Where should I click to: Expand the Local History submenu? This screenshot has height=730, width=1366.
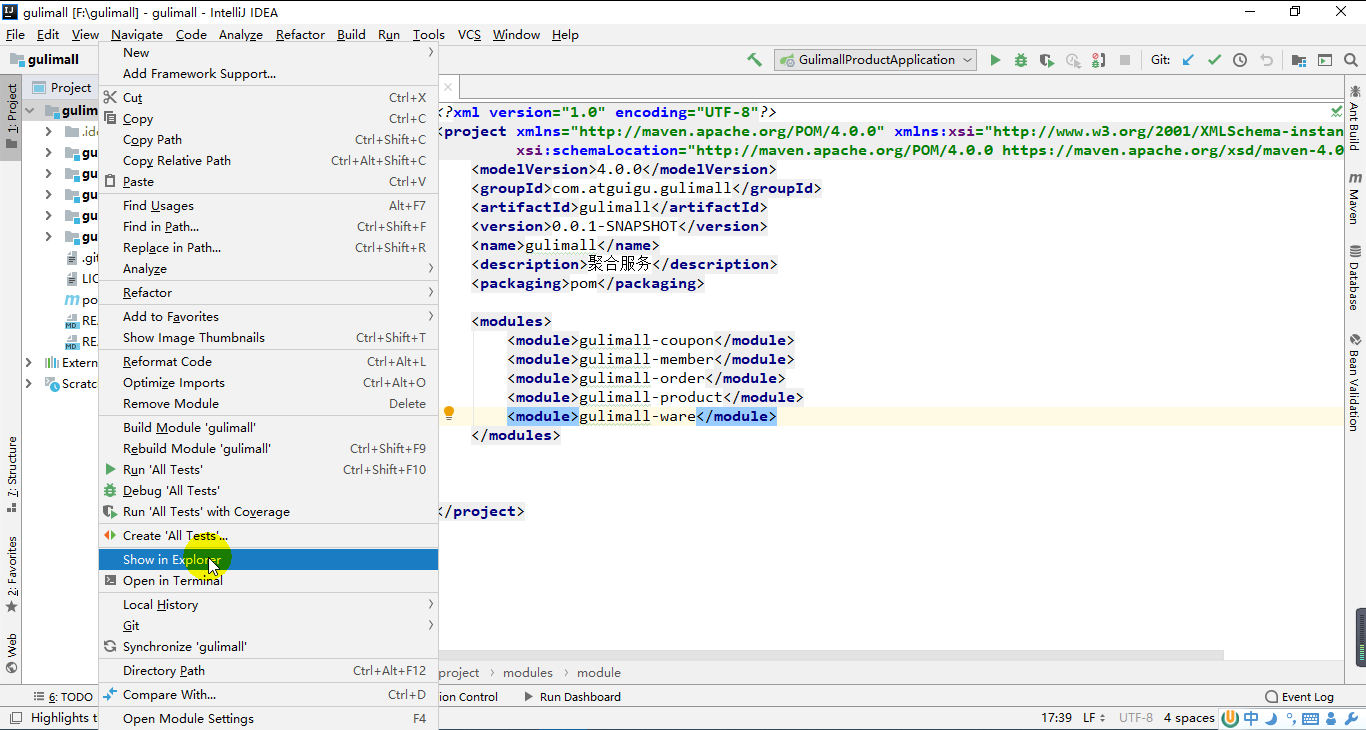(268, 605)
